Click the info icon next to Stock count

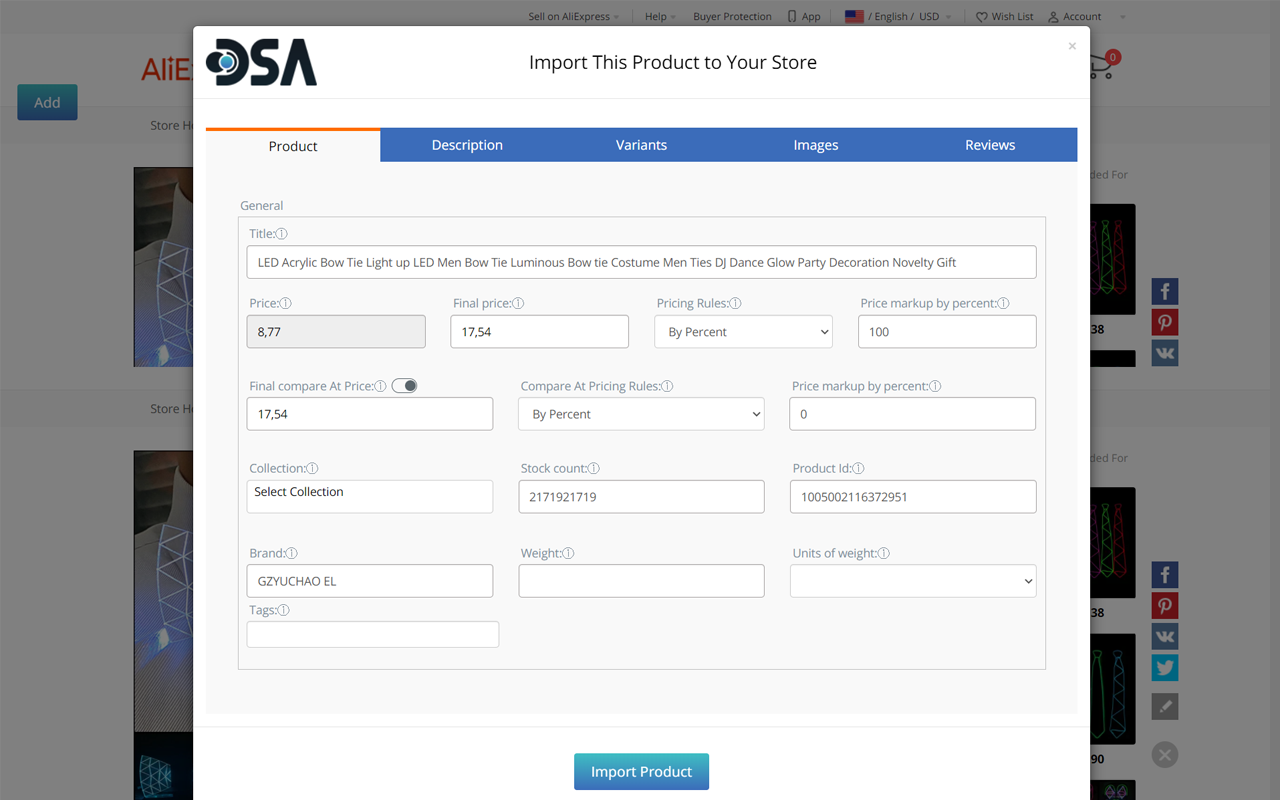point(594,469)
